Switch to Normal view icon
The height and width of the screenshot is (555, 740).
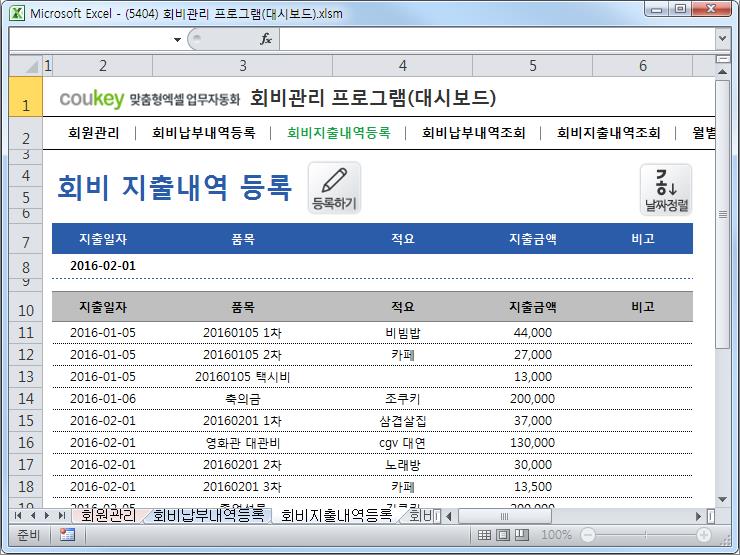pos(484,535)
